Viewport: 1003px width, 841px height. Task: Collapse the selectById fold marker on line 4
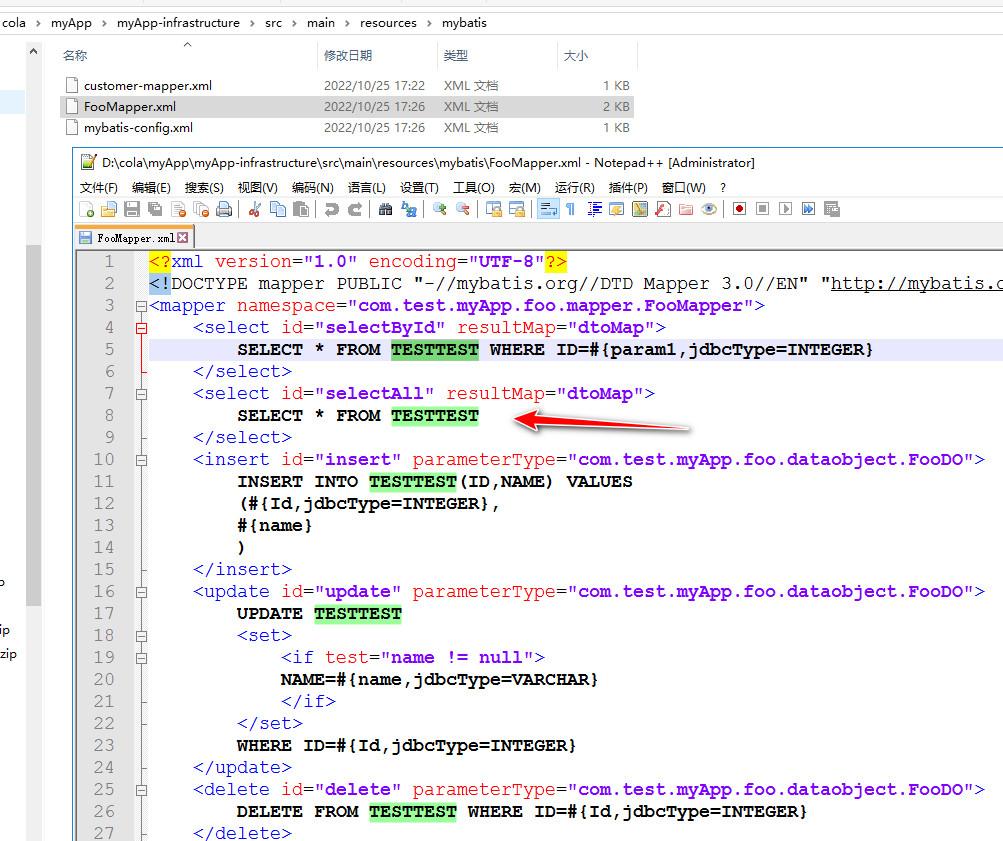point(141,328)
